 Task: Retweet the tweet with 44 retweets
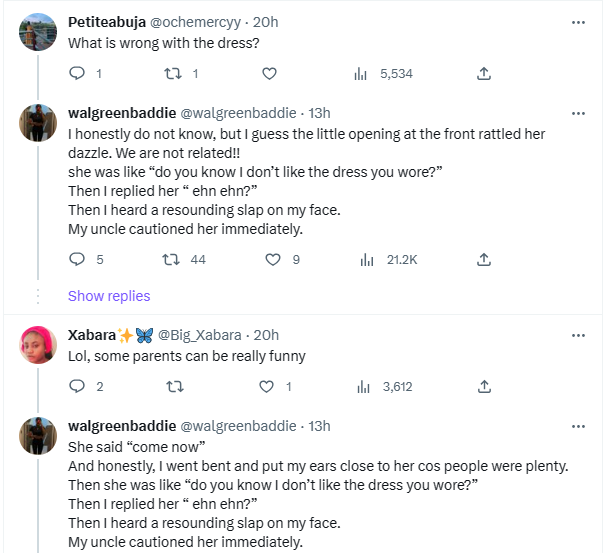(174, 259)
